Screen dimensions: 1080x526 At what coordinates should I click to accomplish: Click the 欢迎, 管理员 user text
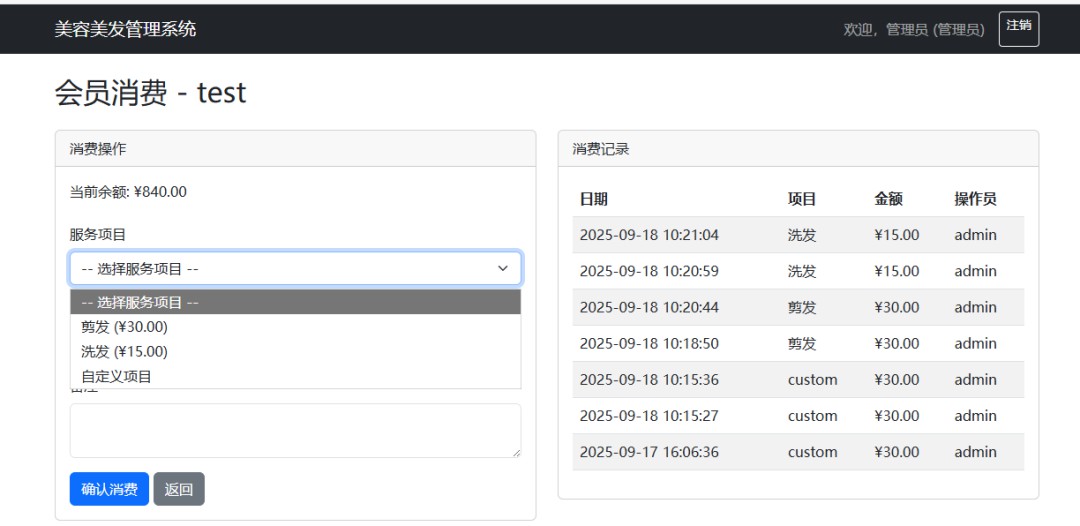(x=913, y=30)
